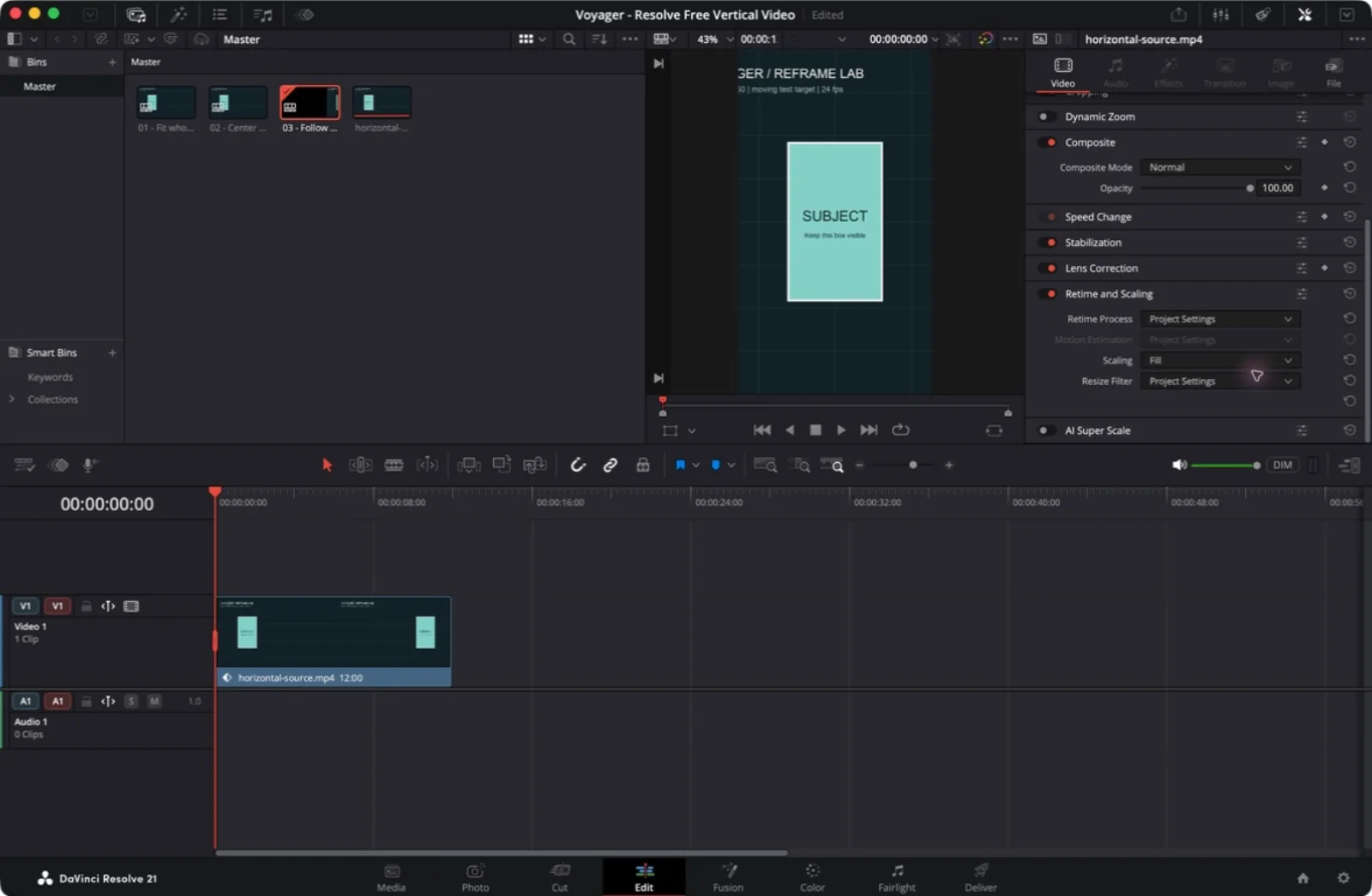Toggle timeline snapping magnet icon

578,465
